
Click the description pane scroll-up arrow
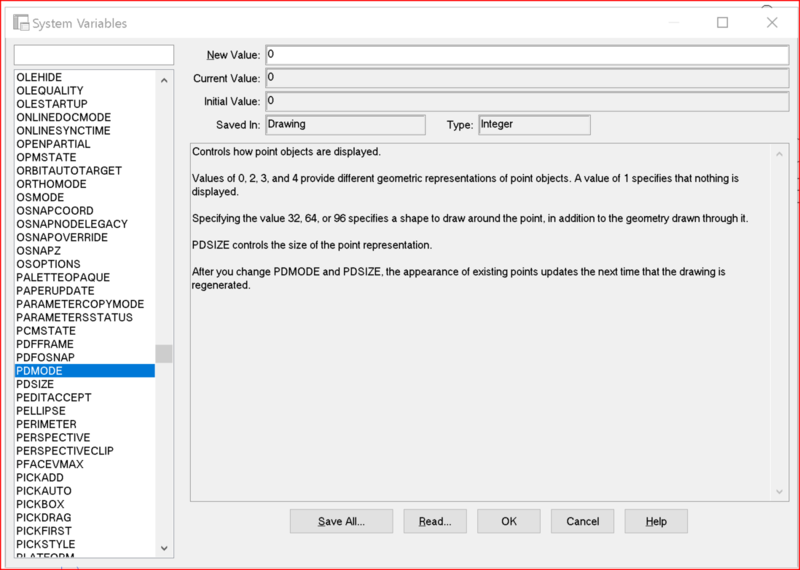pos(779,154)
